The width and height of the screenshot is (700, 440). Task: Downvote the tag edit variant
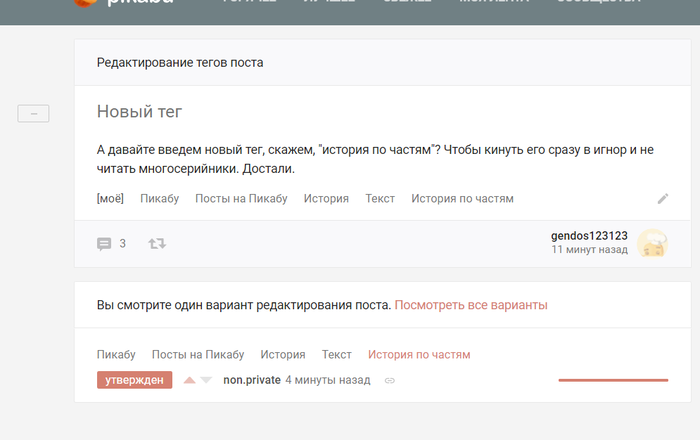point(206,380)
